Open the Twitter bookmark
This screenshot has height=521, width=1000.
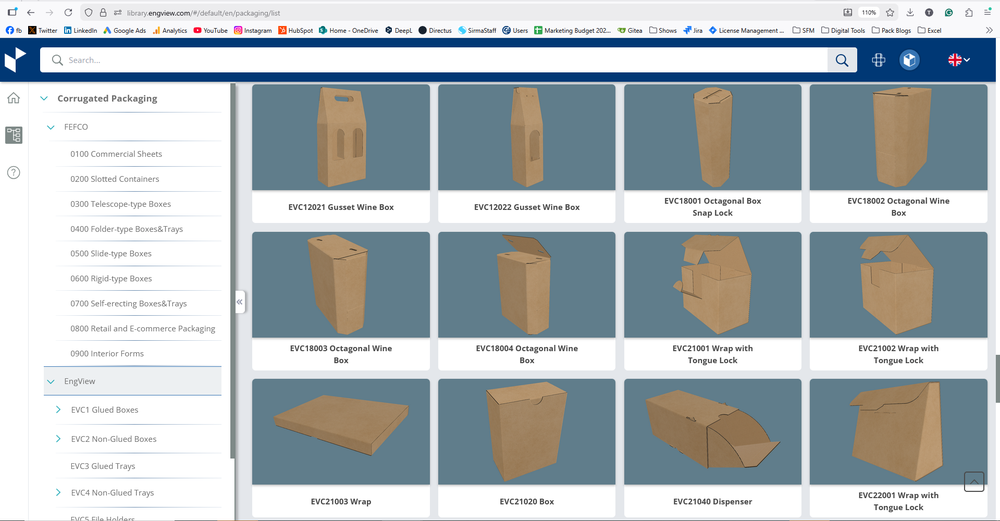pos(43,30)
